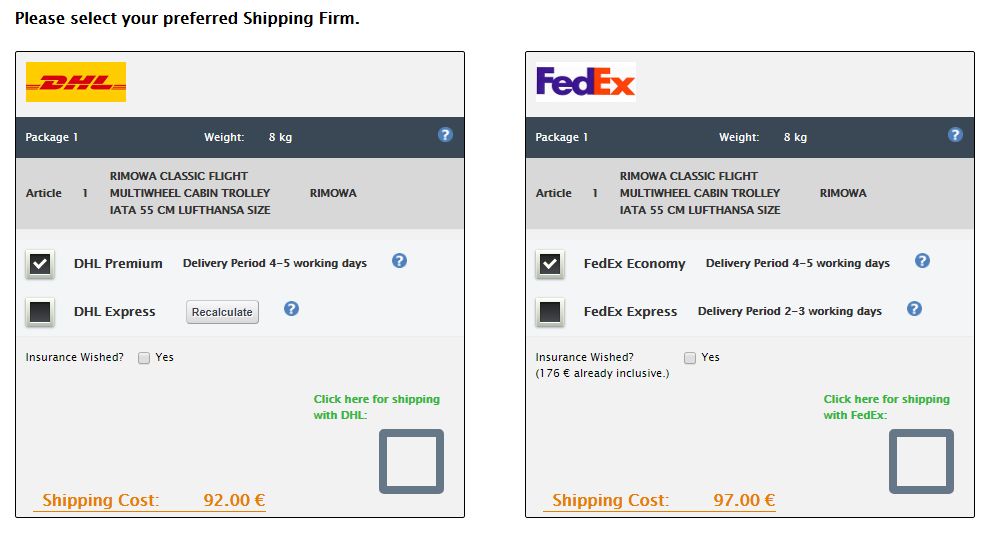Enable DHL insurance Yes checkbox

pos(144,358)
